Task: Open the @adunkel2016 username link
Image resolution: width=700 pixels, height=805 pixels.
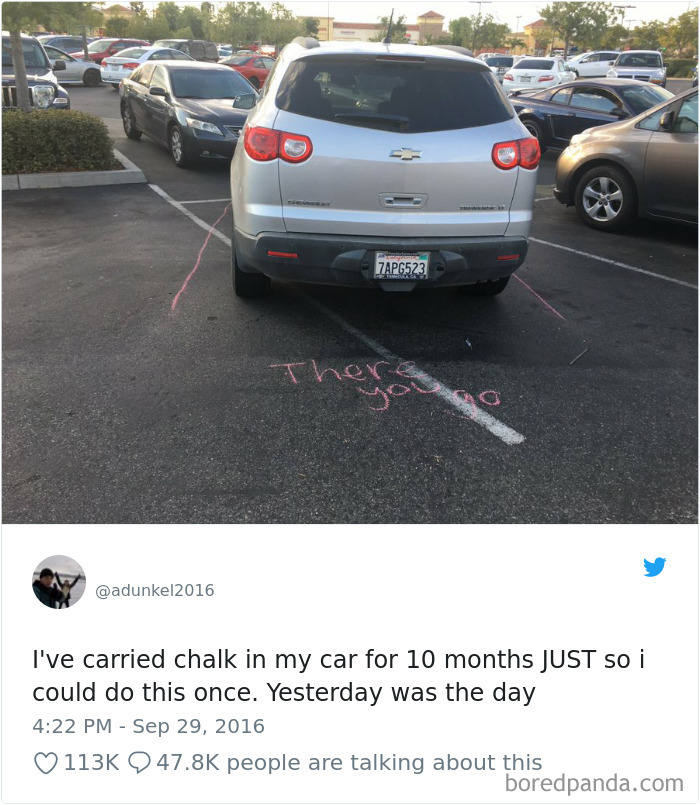Action: (155, 590)
